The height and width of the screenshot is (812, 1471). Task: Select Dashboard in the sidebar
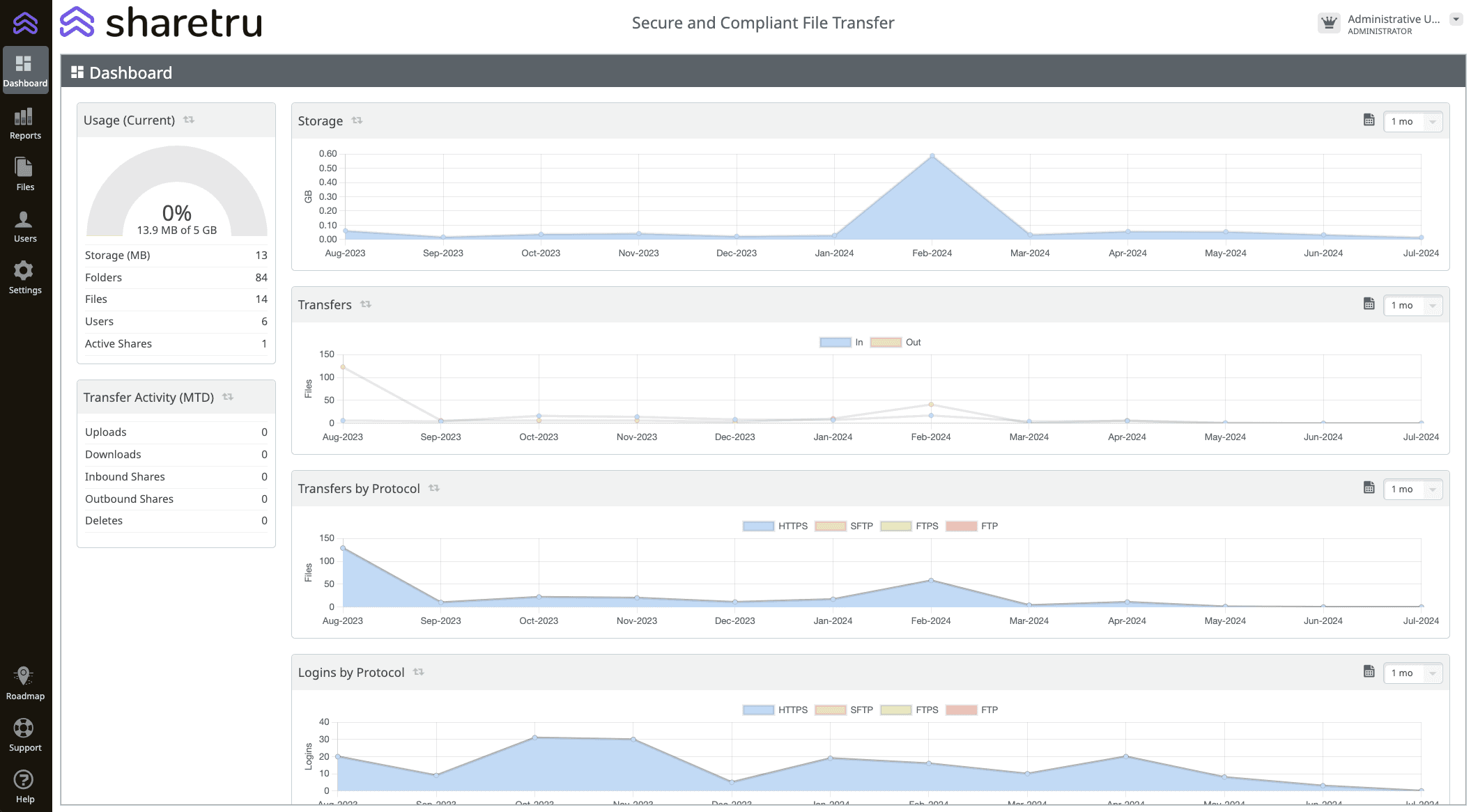click(25, 70)
